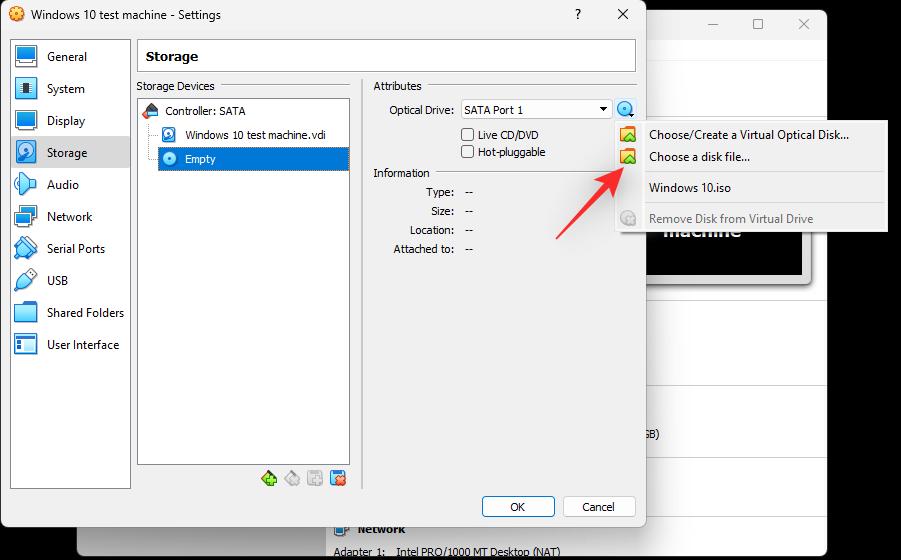Open the Audio settings category

point(70,184)
